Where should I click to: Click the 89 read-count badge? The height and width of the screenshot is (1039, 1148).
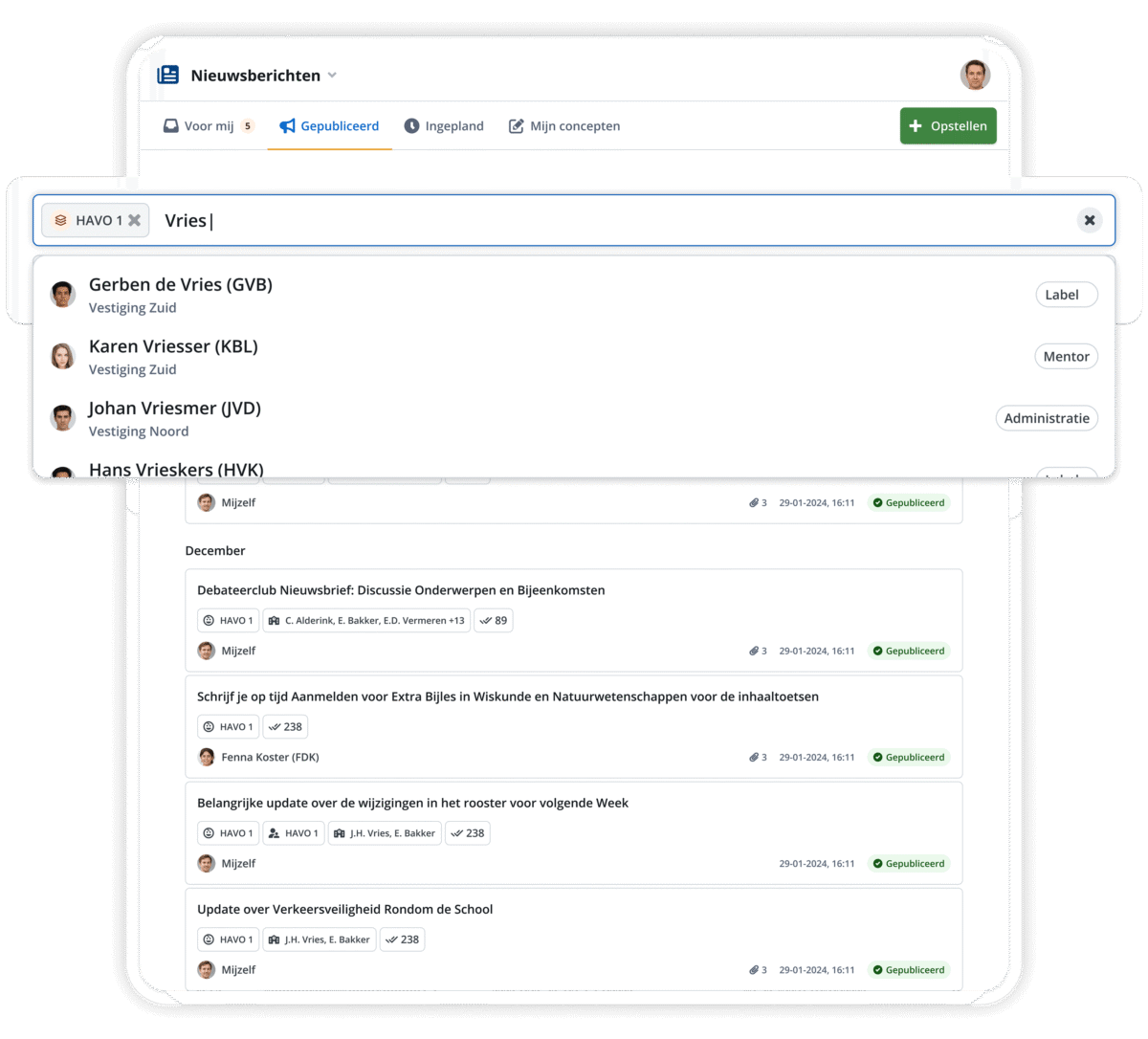pos(494,621)
